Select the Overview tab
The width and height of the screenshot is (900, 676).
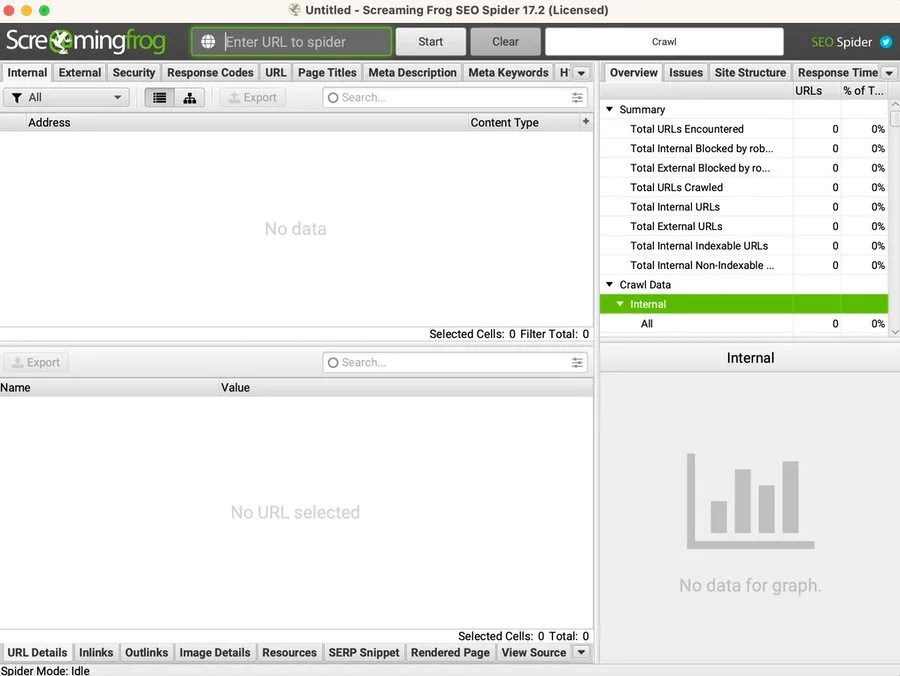pyautogui.click(x=633, y=73)
